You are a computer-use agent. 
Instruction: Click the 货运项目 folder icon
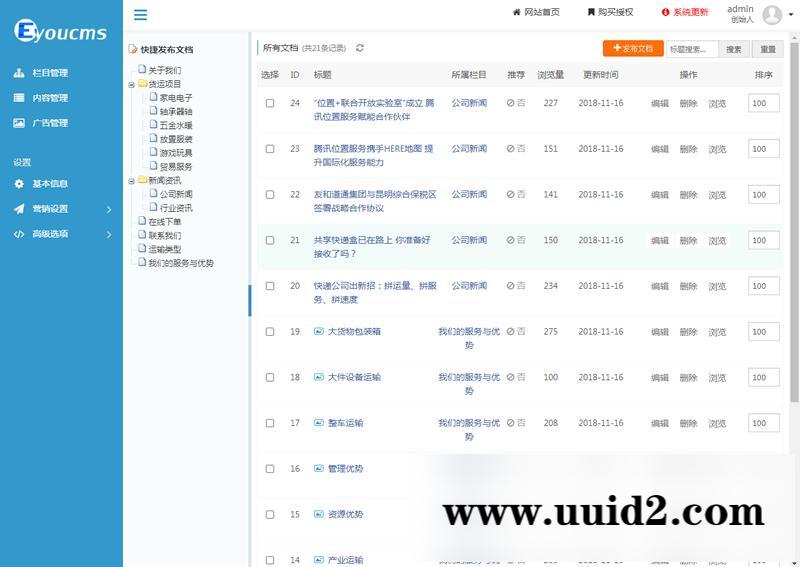click(x=143, y=83)
